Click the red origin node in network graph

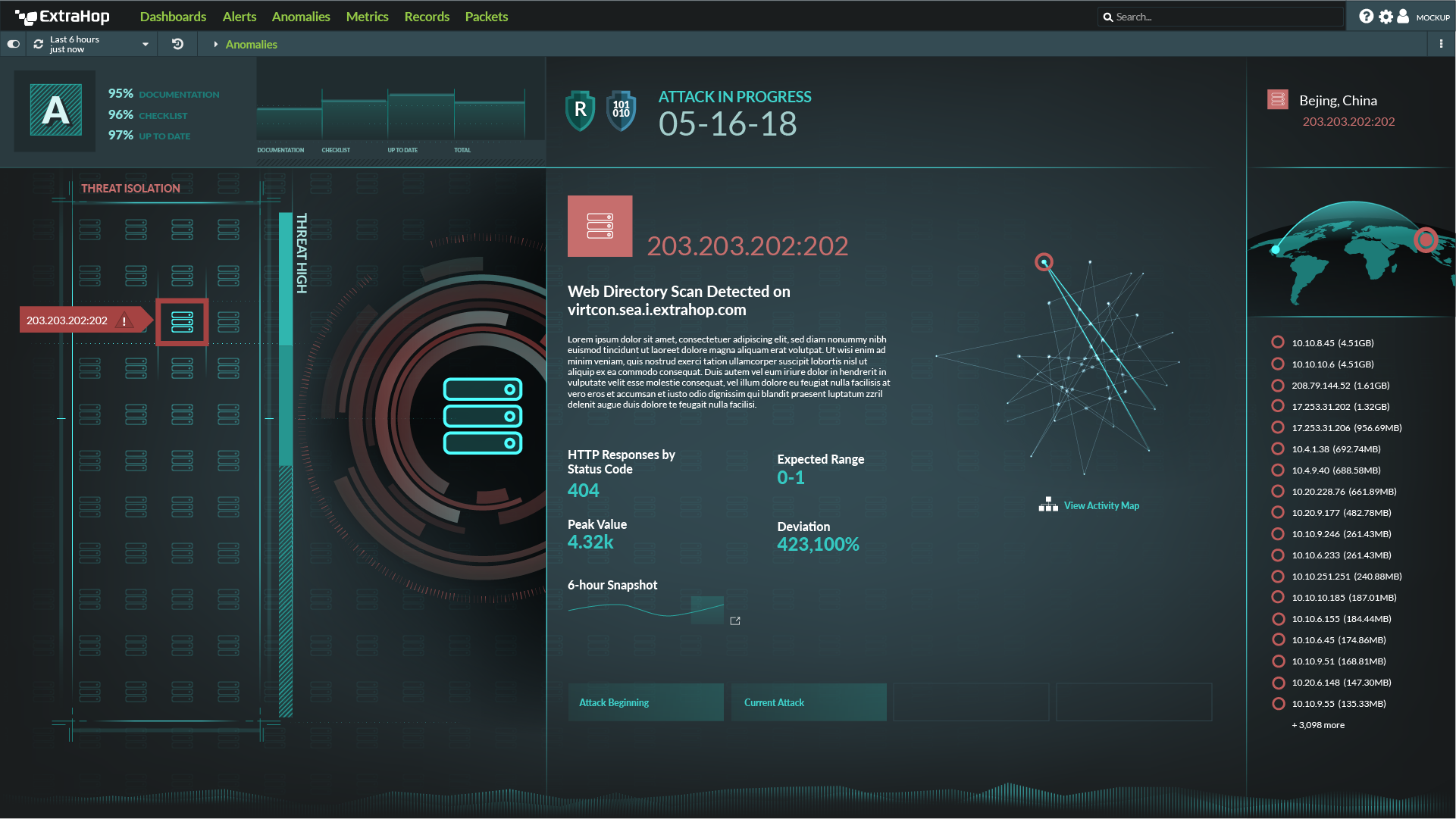coord(1044,262)
